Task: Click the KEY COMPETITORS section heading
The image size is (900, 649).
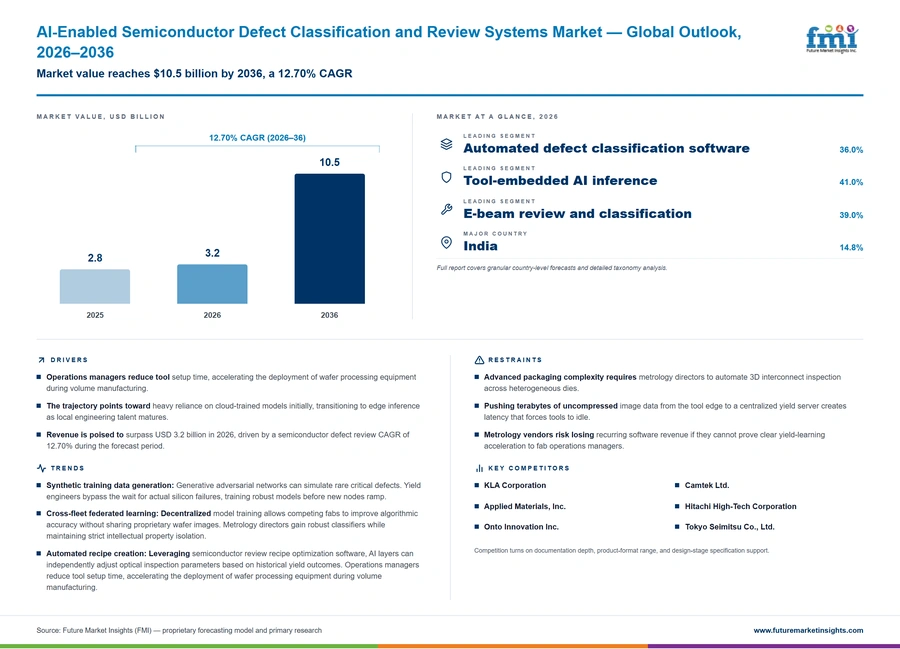Action: (x=529, y=468)
